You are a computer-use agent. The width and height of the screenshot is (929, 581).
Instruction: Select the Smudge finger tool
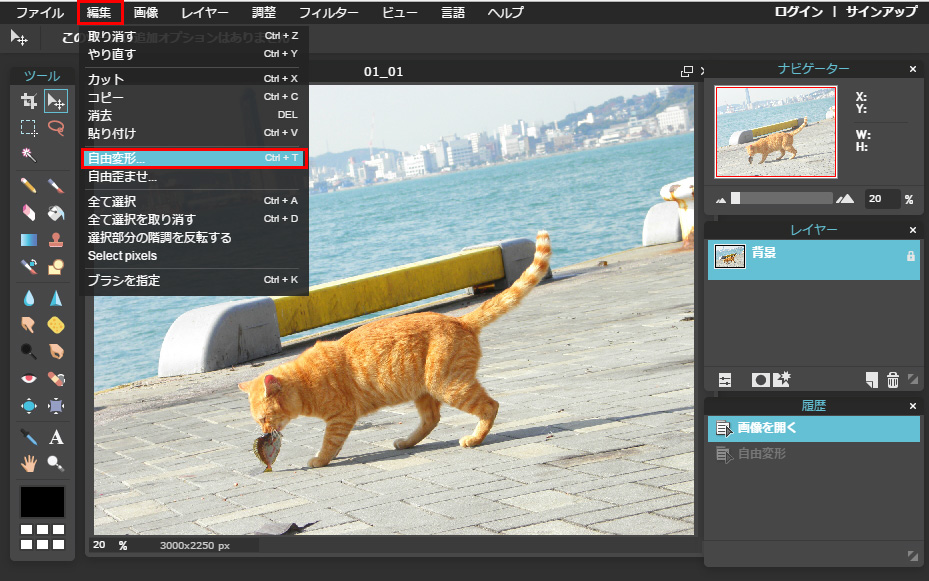(x=28, y=325)
